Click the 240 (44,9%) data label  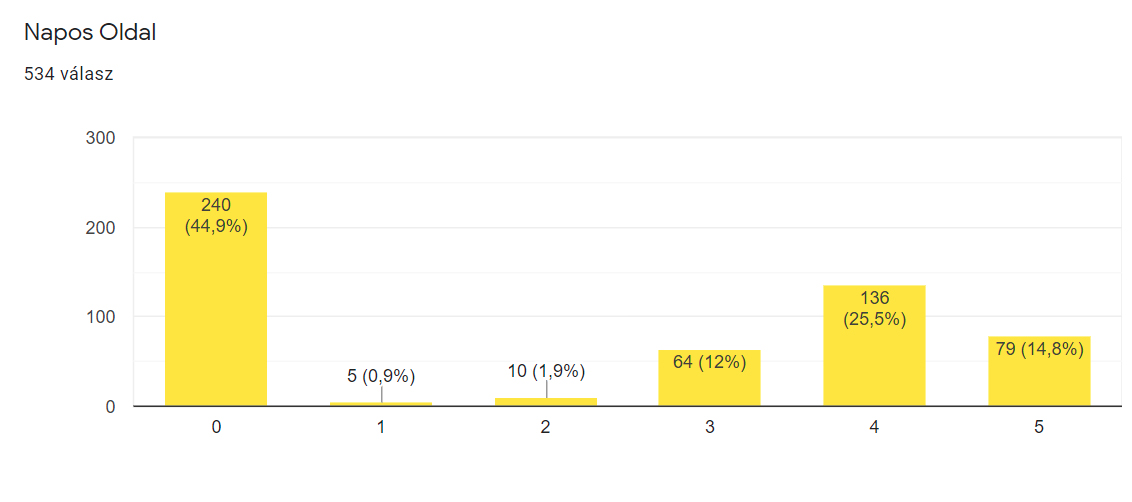point(216,216)
